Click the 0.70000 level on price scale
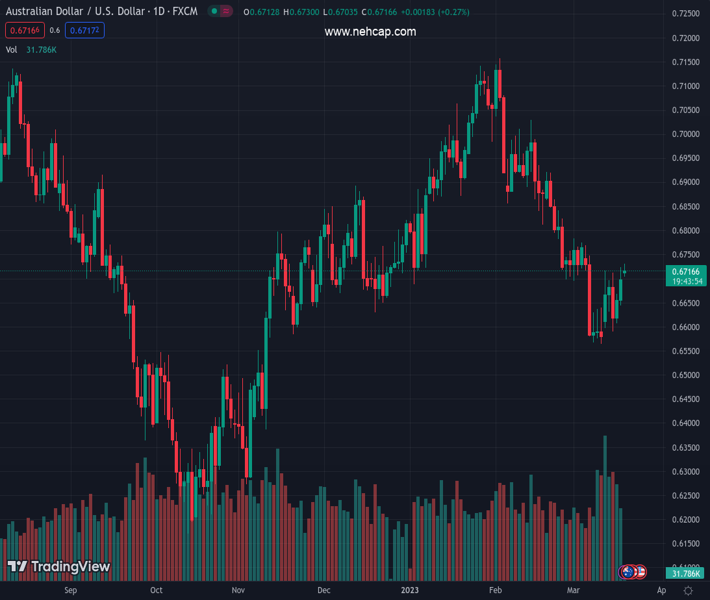Image resolution: width=710 pixels, height=600 pixels. pyautogui.click(x=685, y=134)
